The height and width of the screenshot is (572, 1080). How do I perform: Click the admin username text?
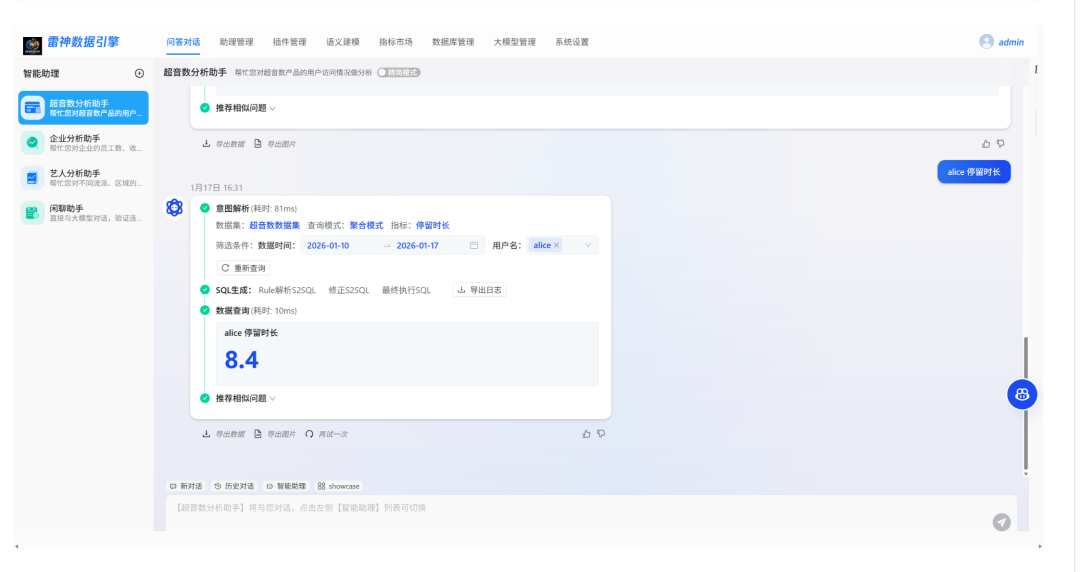pos(1010,42)
